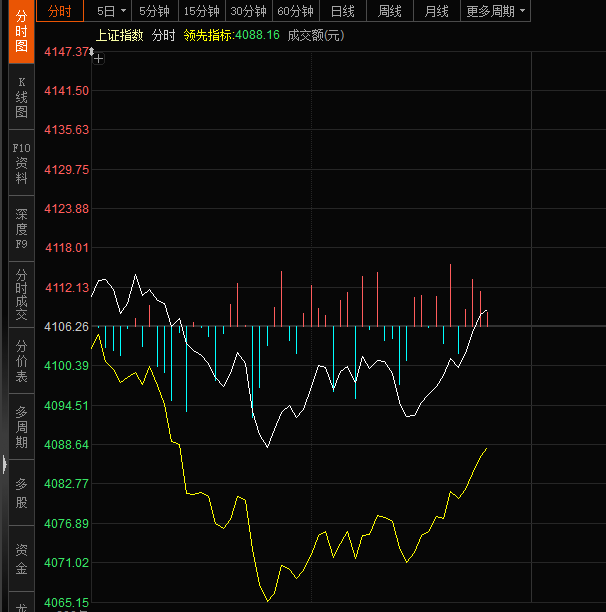606x612 pixels.
Task: Choose the 60分钟 chart period
Action: coord(295,11)
